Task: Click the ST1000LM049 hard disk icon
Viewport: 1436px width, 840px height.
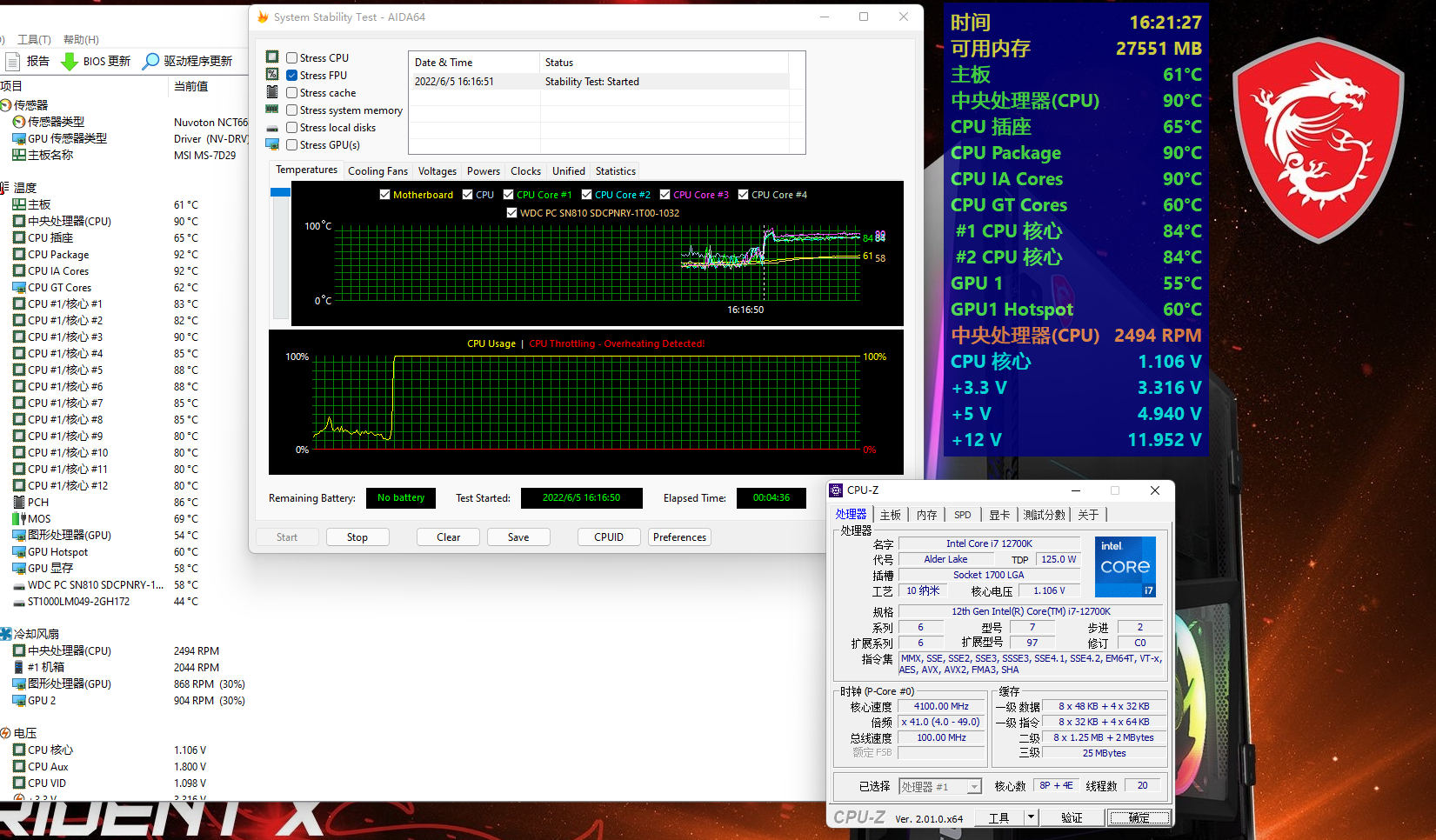Action: (19, 602)
